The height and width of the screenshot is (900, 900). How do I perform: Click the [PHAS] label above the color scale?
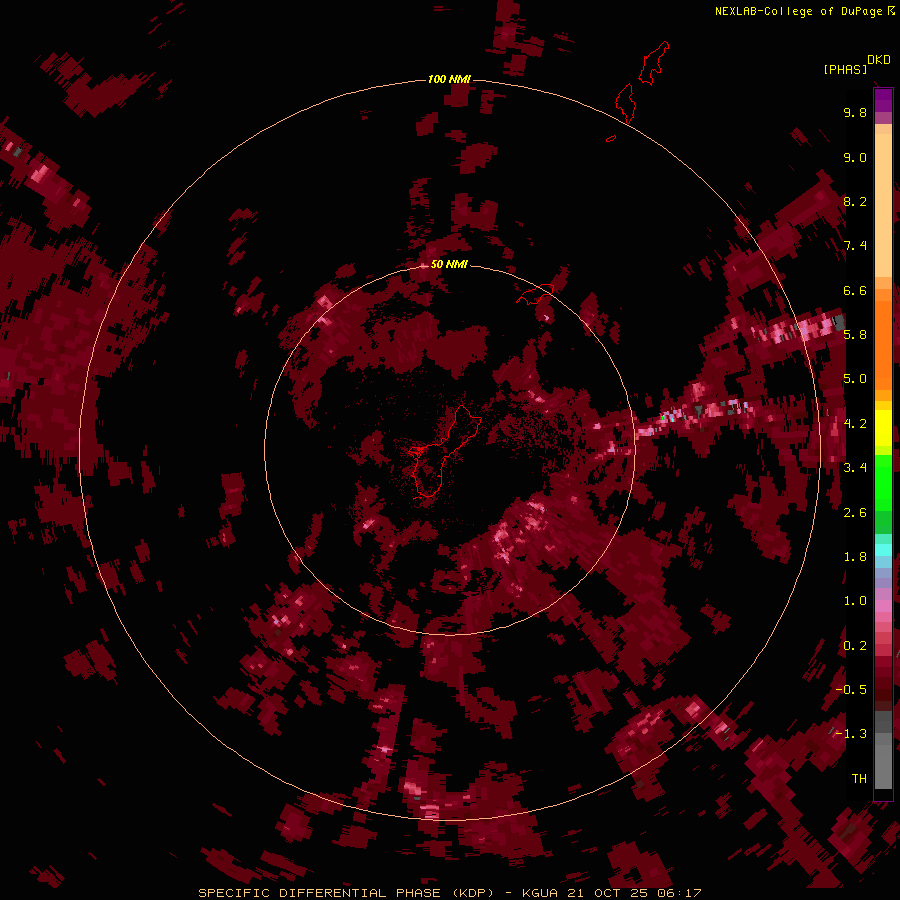pyautogui.click(x=845, y=69)
